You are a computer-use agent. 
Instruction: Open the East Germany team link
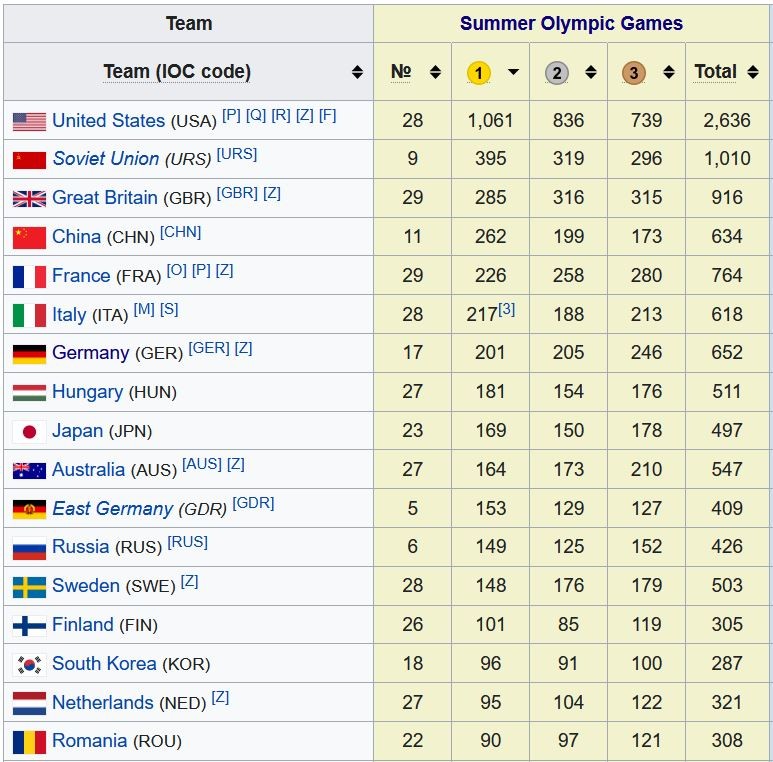112,509
